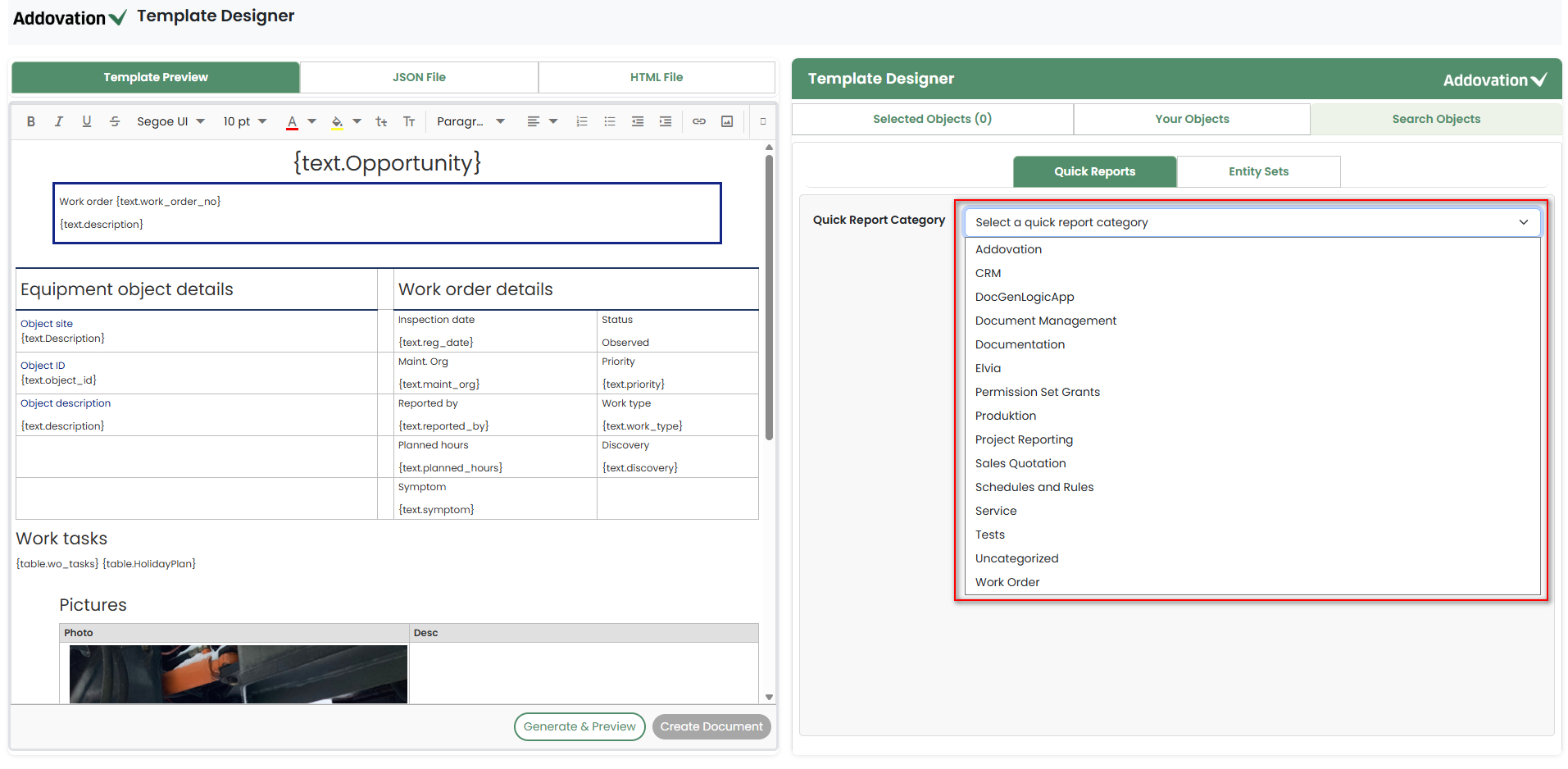
Task: Click the Create Document button
Action: click(711, 726)
